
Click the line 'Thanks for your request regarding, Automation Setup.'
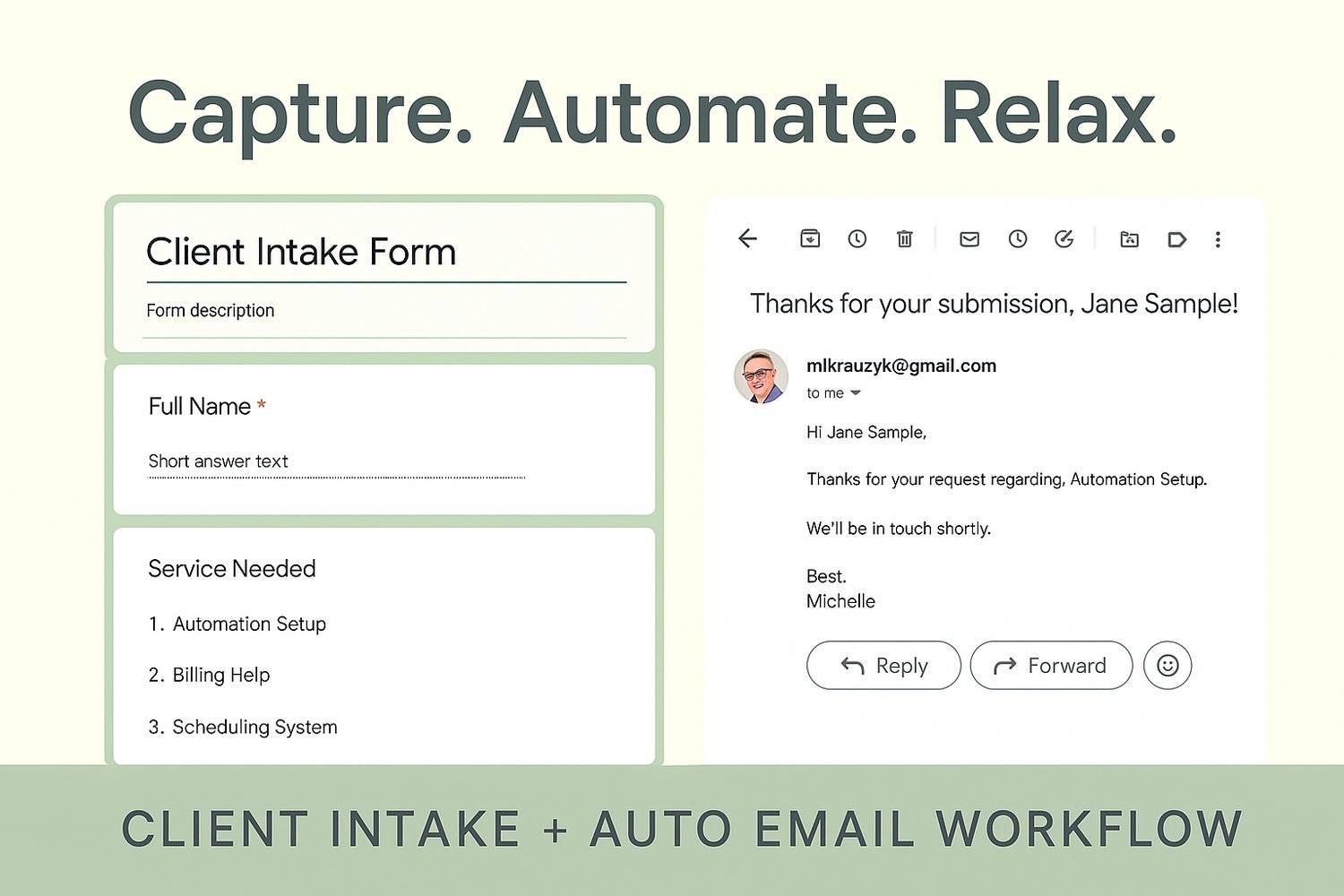coord(1007,479)
